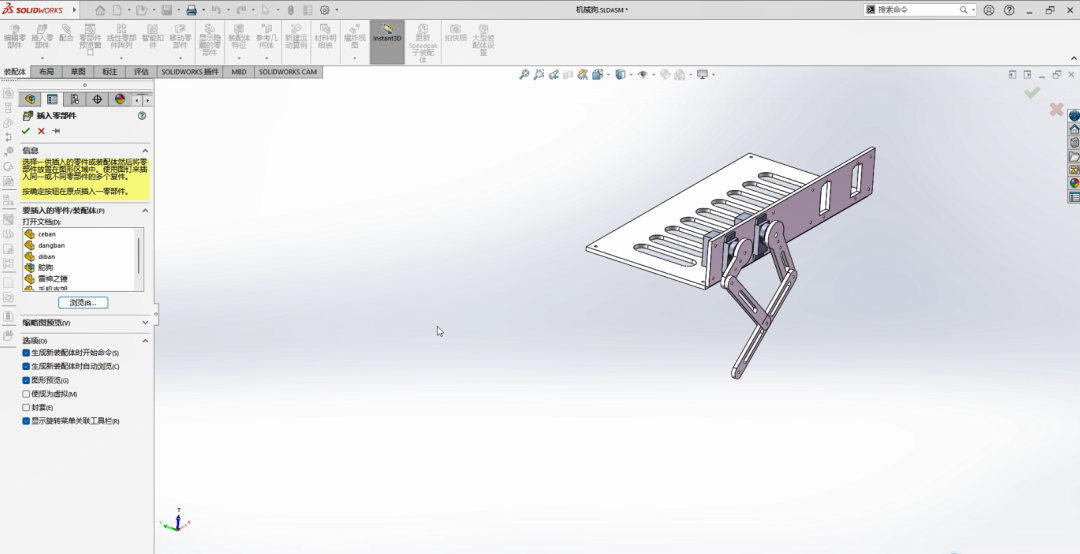
Task: Open the ConfigurationManager tab
Action: coord(75,99)
